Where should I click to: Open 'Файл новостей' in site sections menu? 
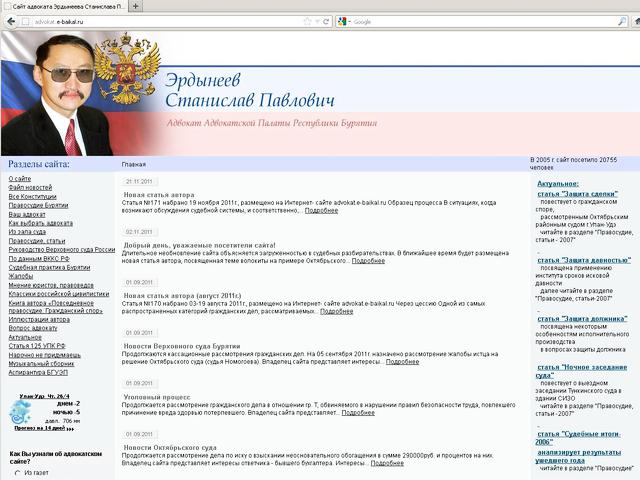coord(30,188)
